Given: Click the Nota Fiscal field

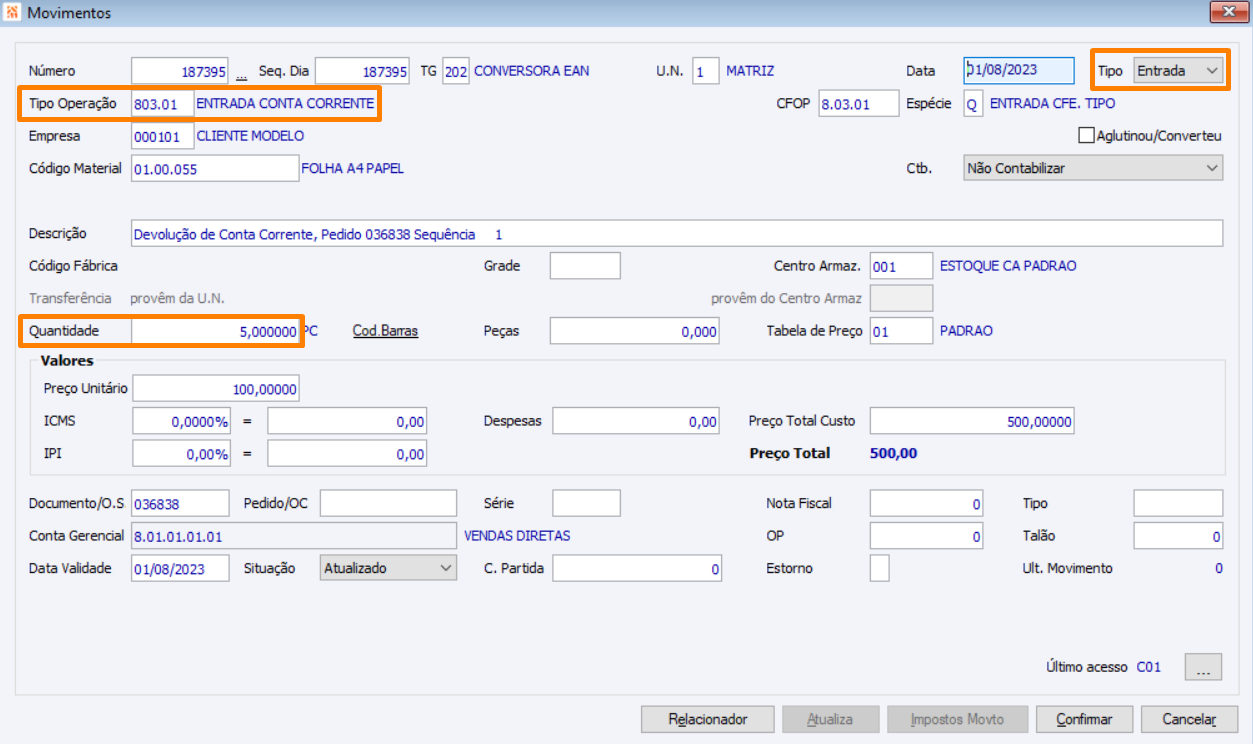Looking at the screenshot, I should pos(926,503).
